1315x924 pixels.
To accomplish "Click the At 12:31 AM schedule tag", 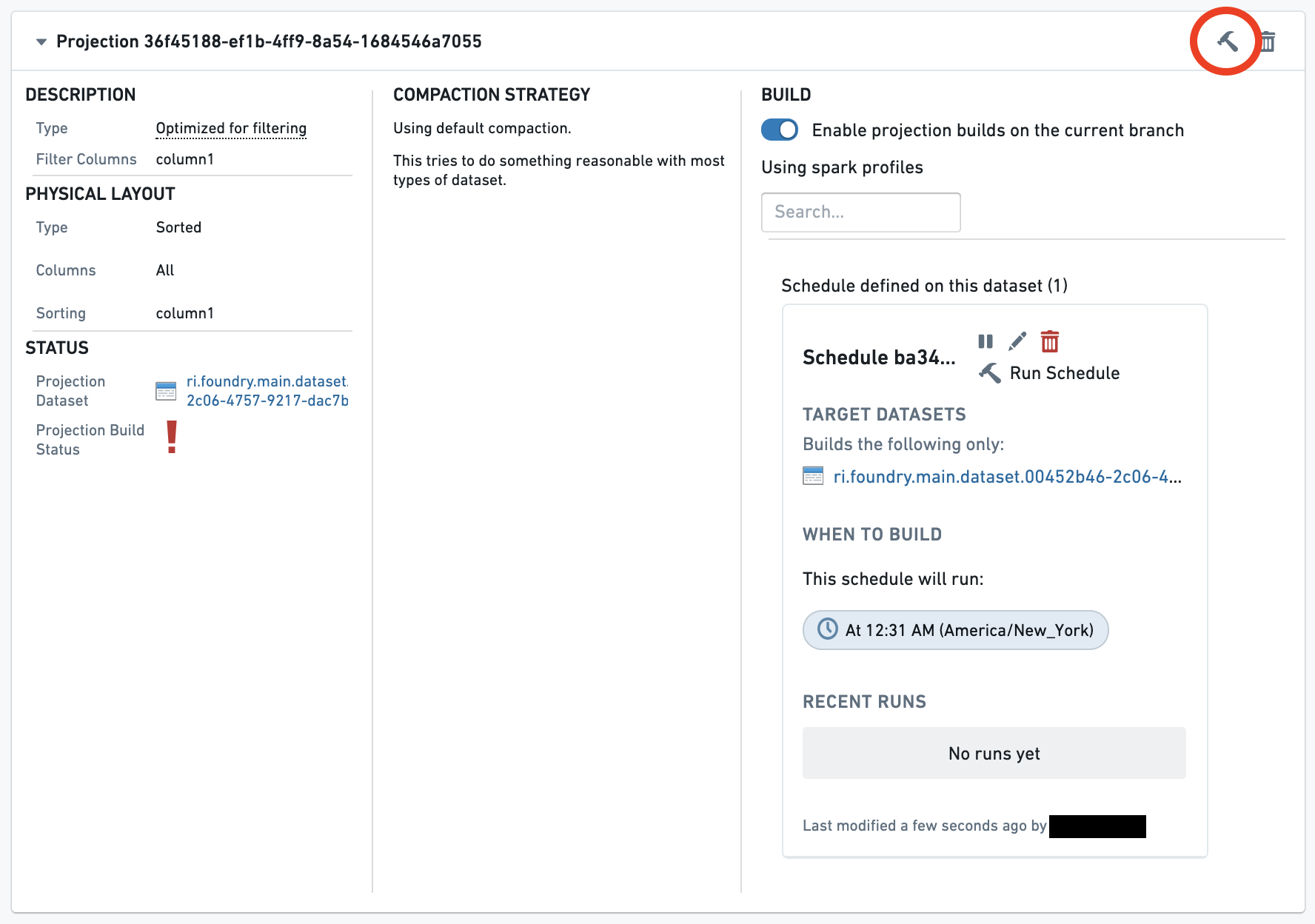I will (955, 630).
